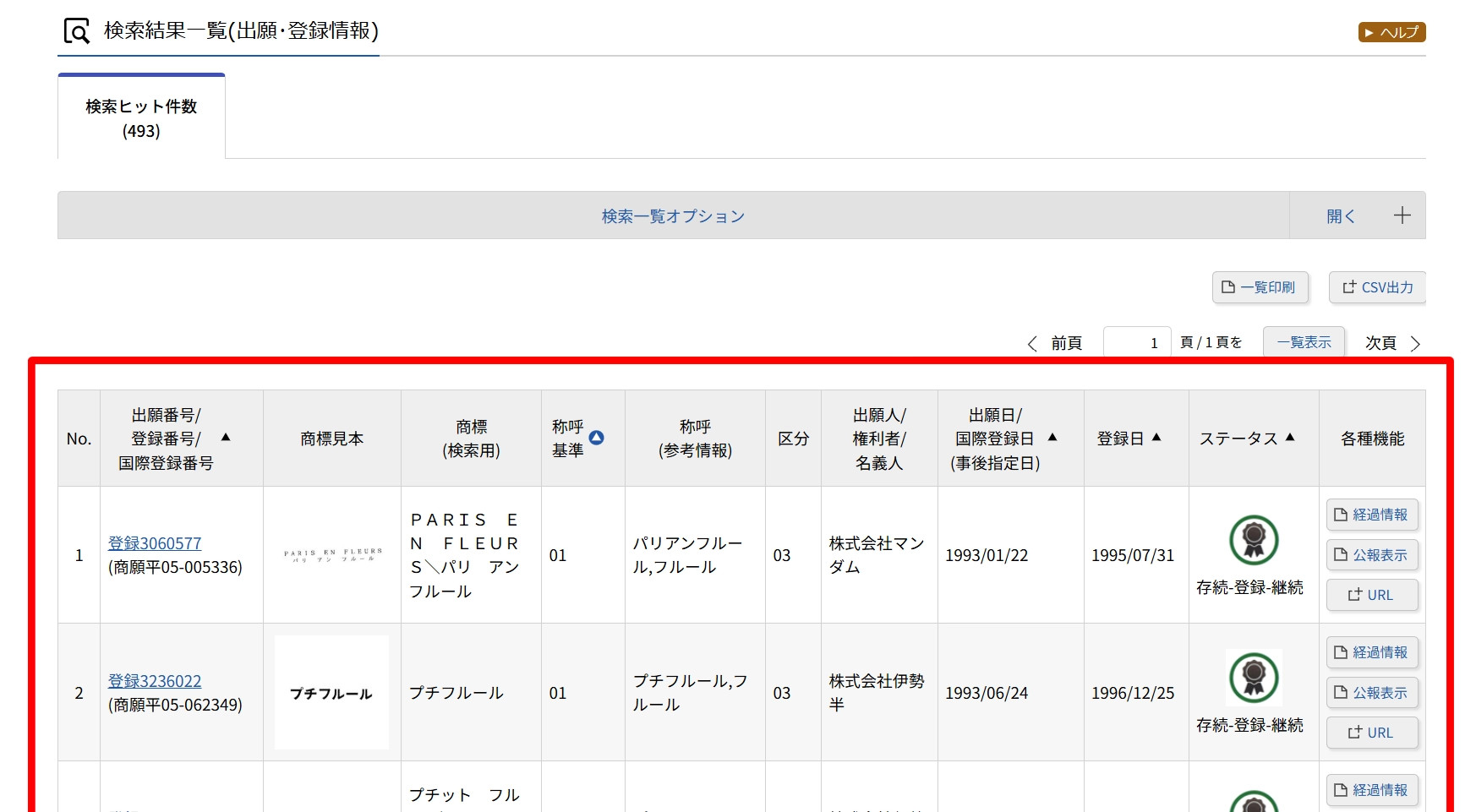Select the 検索ヒット件数 (493) tab
This screenshot has height=812, width=1476.
[x=141, y=117]
